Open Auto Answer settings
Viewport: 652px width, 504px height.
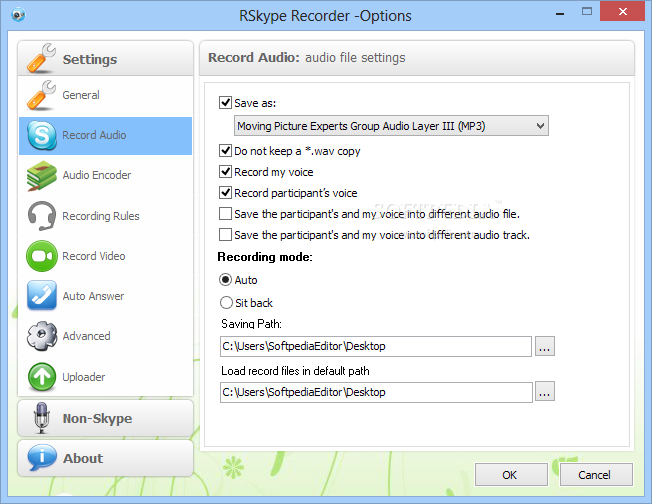[x=105, y=296]
